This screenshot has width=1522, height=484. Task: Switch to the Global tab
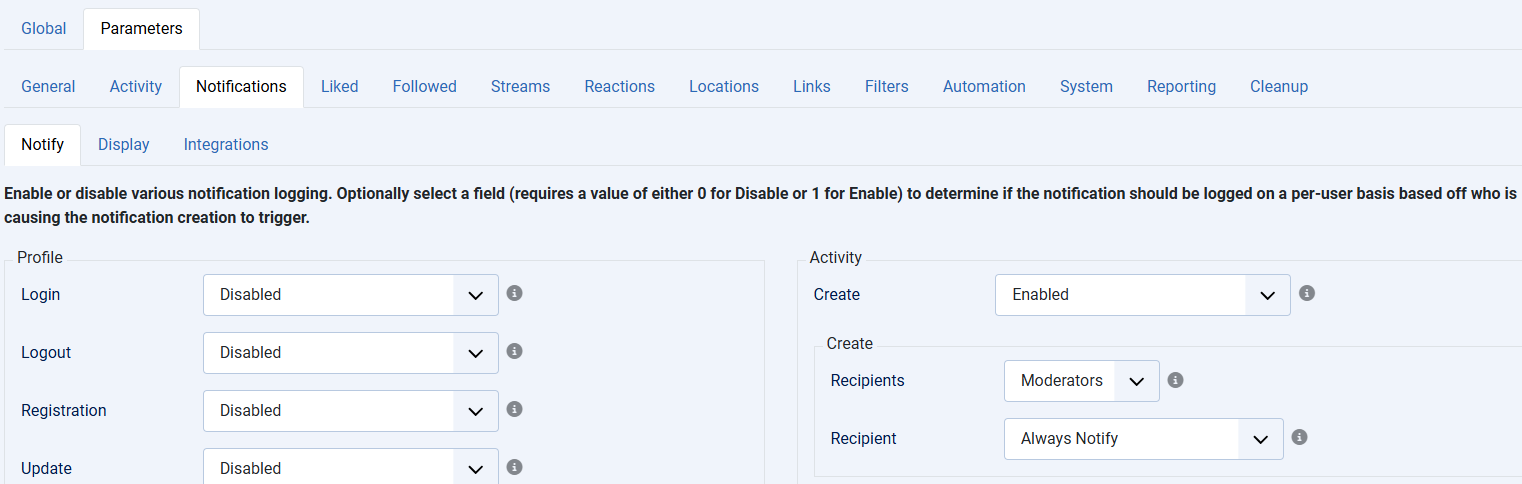tap(44, 28)
